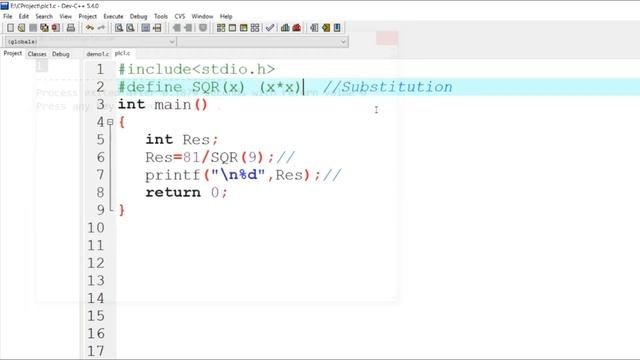The width and height of the screenshot is (640, 360).
Task: Click the 'return 0;' statement
Action: click(187, 192)
